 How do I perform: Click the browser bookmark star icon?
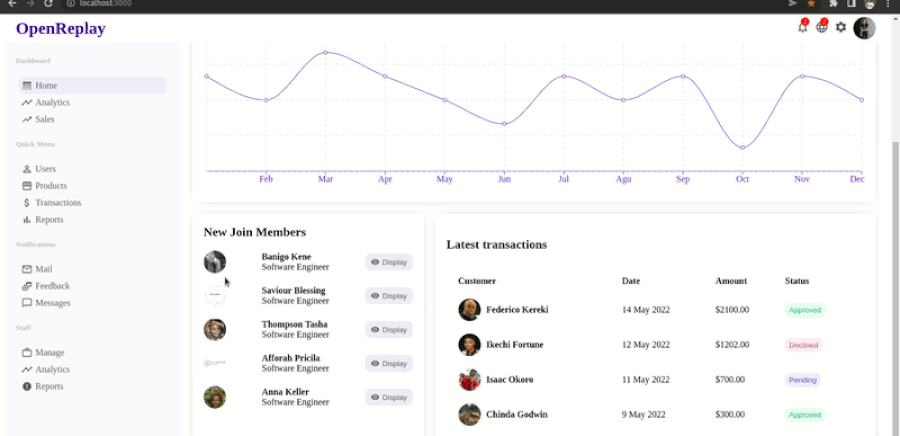click(x=811, y=3)
